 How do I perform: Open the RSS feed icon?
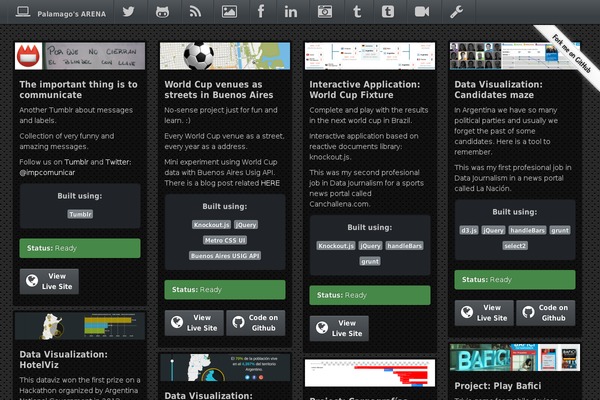pyautogui.click(x=196, y=12)
